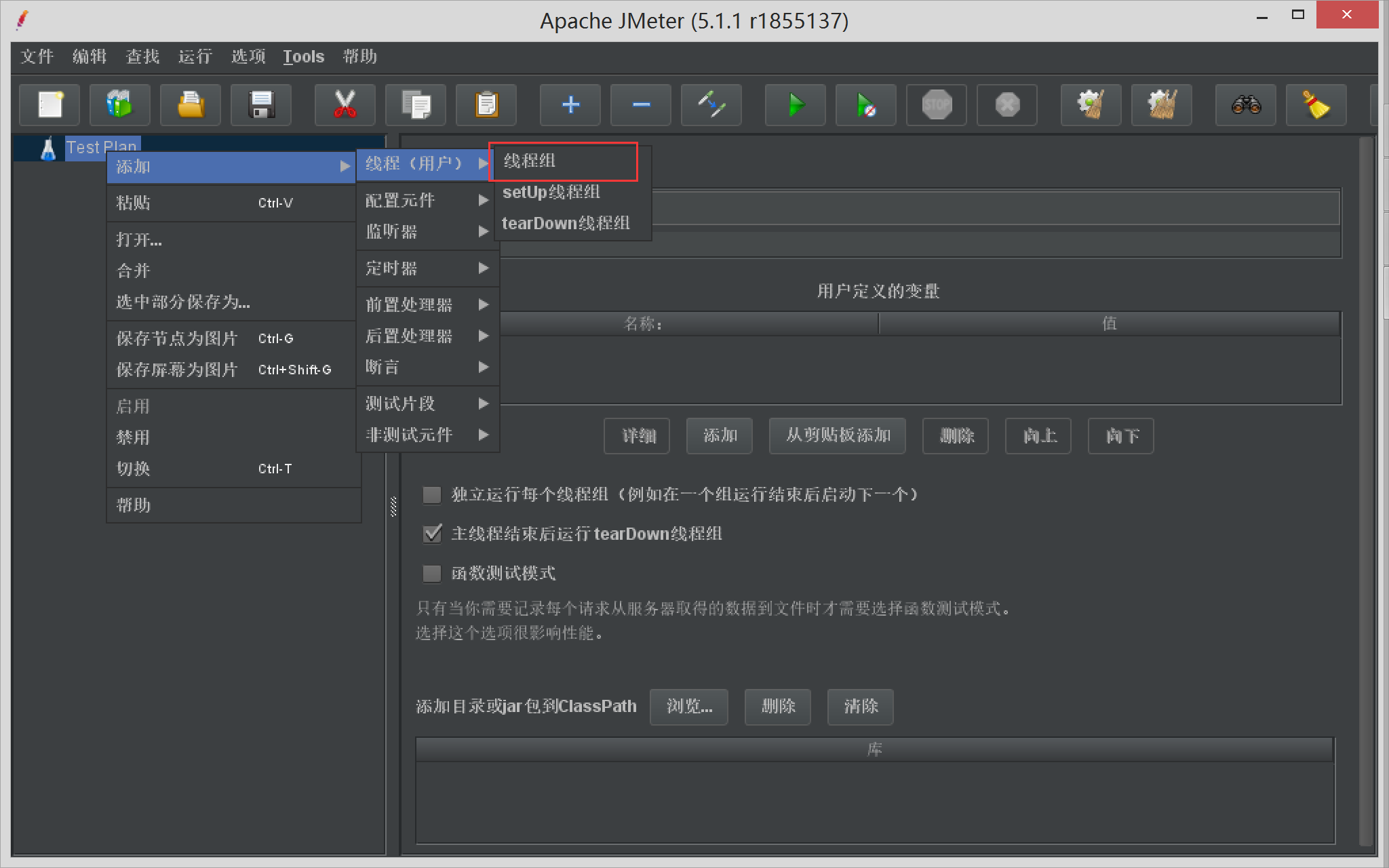Start test without pauses

coord(866,105)
